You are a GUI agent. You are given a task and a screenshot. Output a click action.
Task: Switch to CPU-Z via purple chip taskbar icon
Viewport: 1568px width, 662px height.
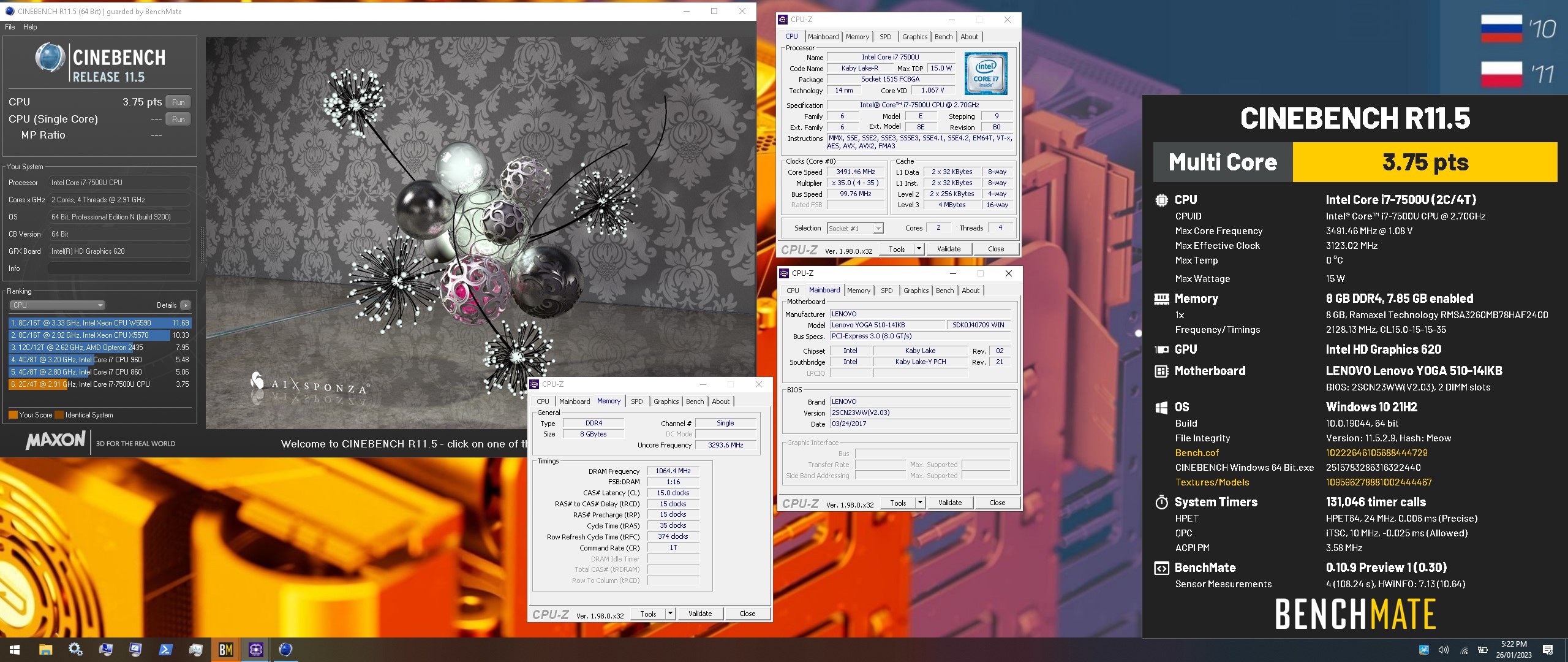click(255, 650)
